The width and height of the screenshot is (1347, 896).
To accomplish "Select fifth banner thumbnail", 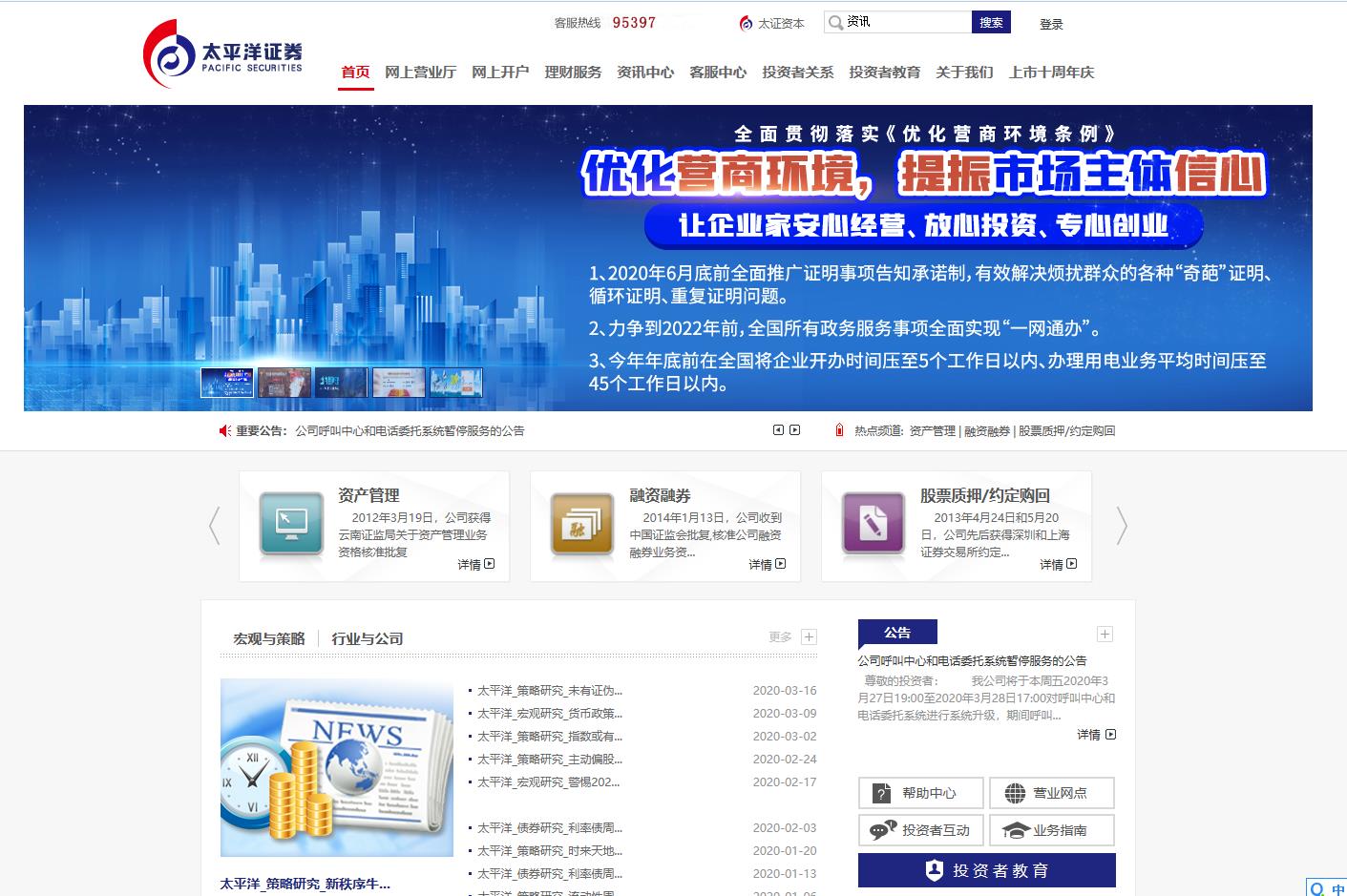I will 456,382.
